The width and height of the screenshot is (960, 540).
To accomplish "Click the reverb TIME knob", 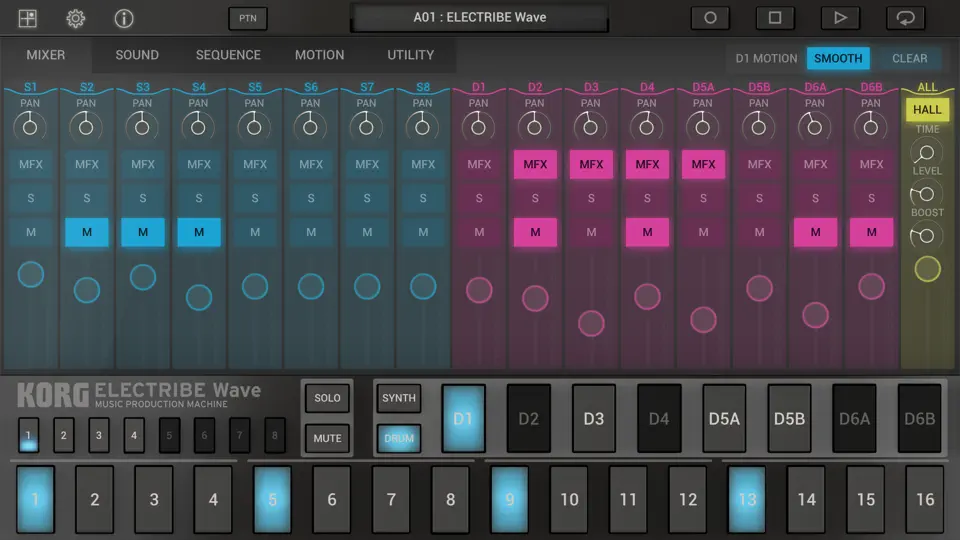I will tap(926, 152).
